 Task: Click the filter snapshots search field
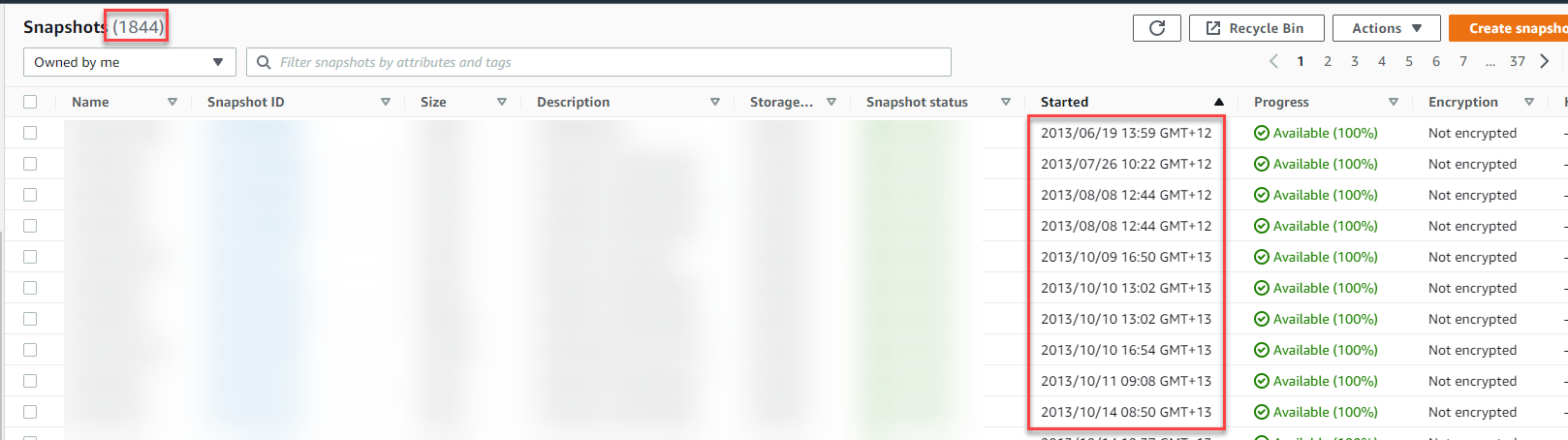click(611, 62)
